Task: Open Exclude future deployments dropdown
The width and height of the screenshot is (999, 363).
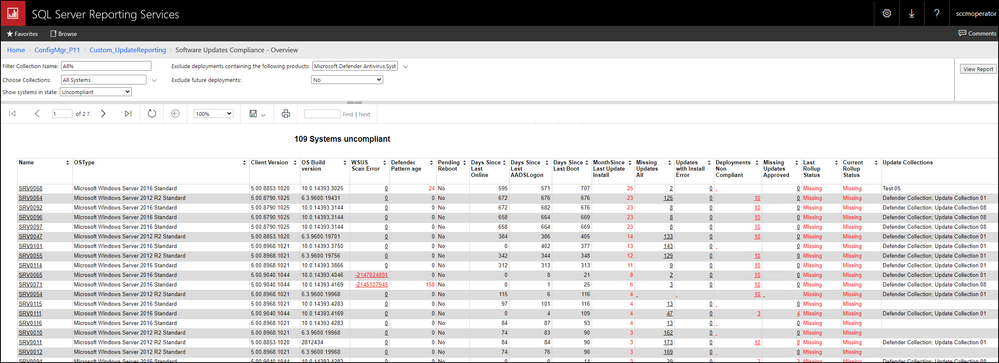Action: click(x=347, y=80)
